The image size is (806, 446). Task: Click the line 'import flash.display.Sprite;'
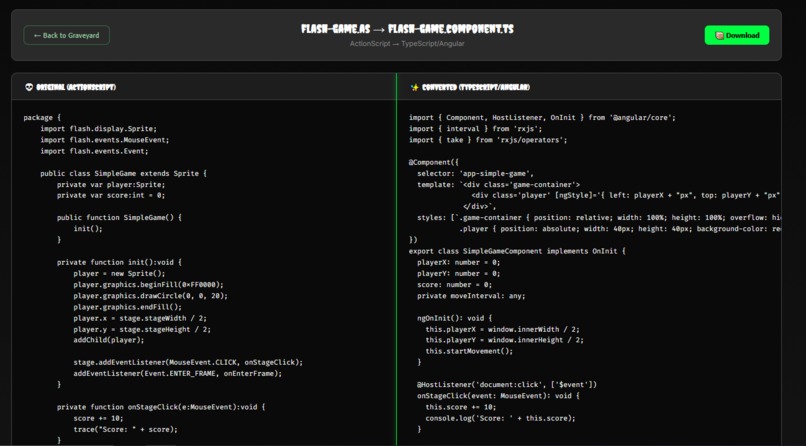[99, 128]
